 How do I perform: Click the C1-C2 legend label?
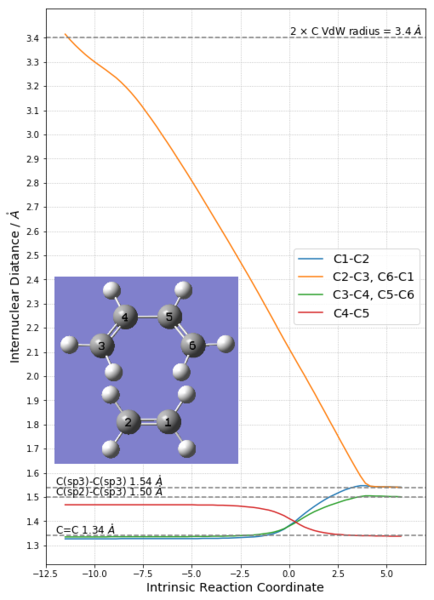351,259
